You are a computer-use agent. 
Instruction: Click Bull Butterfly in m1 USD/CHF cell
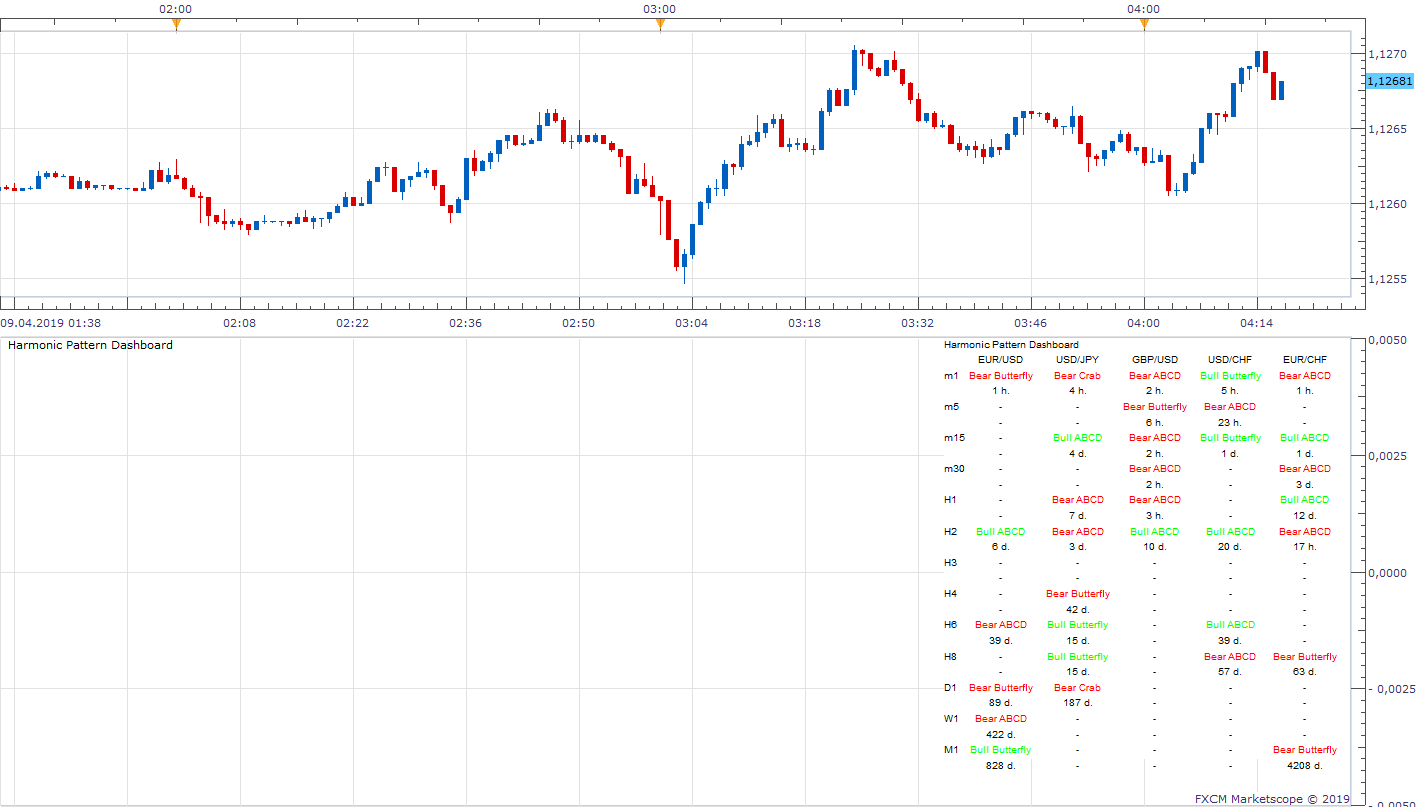coord(1230,376)
